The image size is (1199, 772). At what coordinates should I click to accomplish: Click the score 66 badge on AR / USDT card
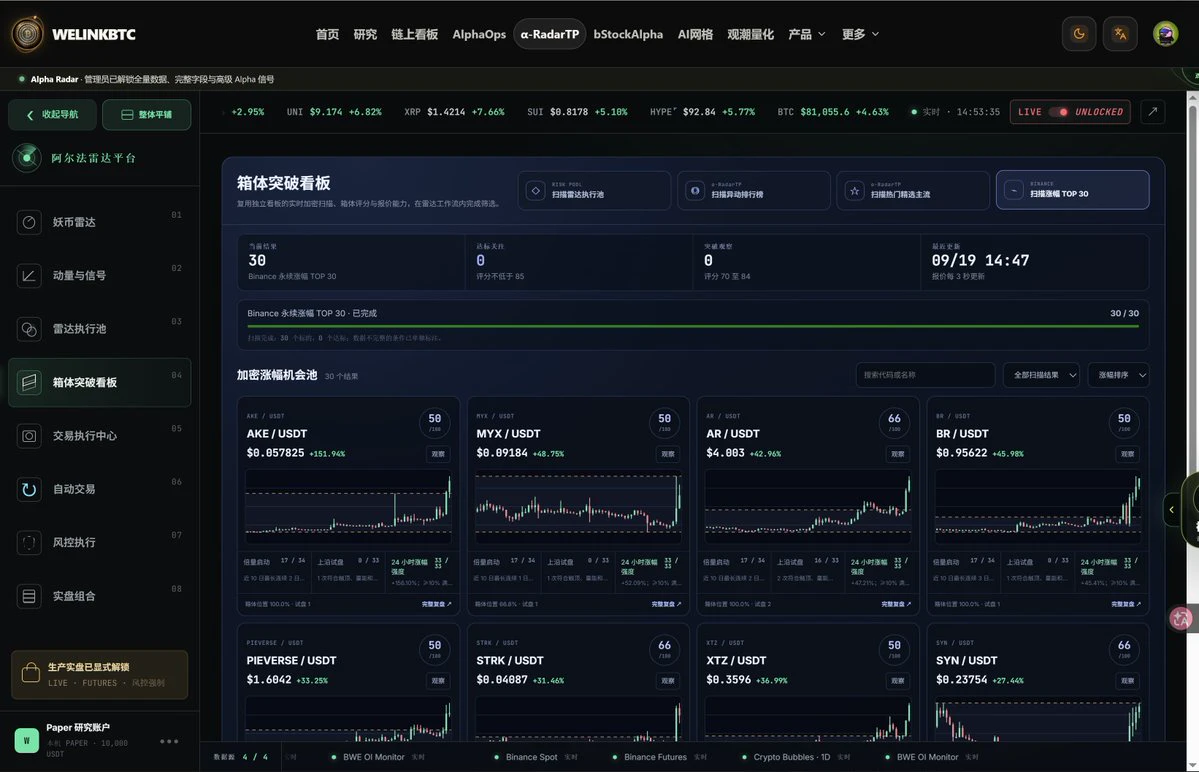[x=894, y=421]
